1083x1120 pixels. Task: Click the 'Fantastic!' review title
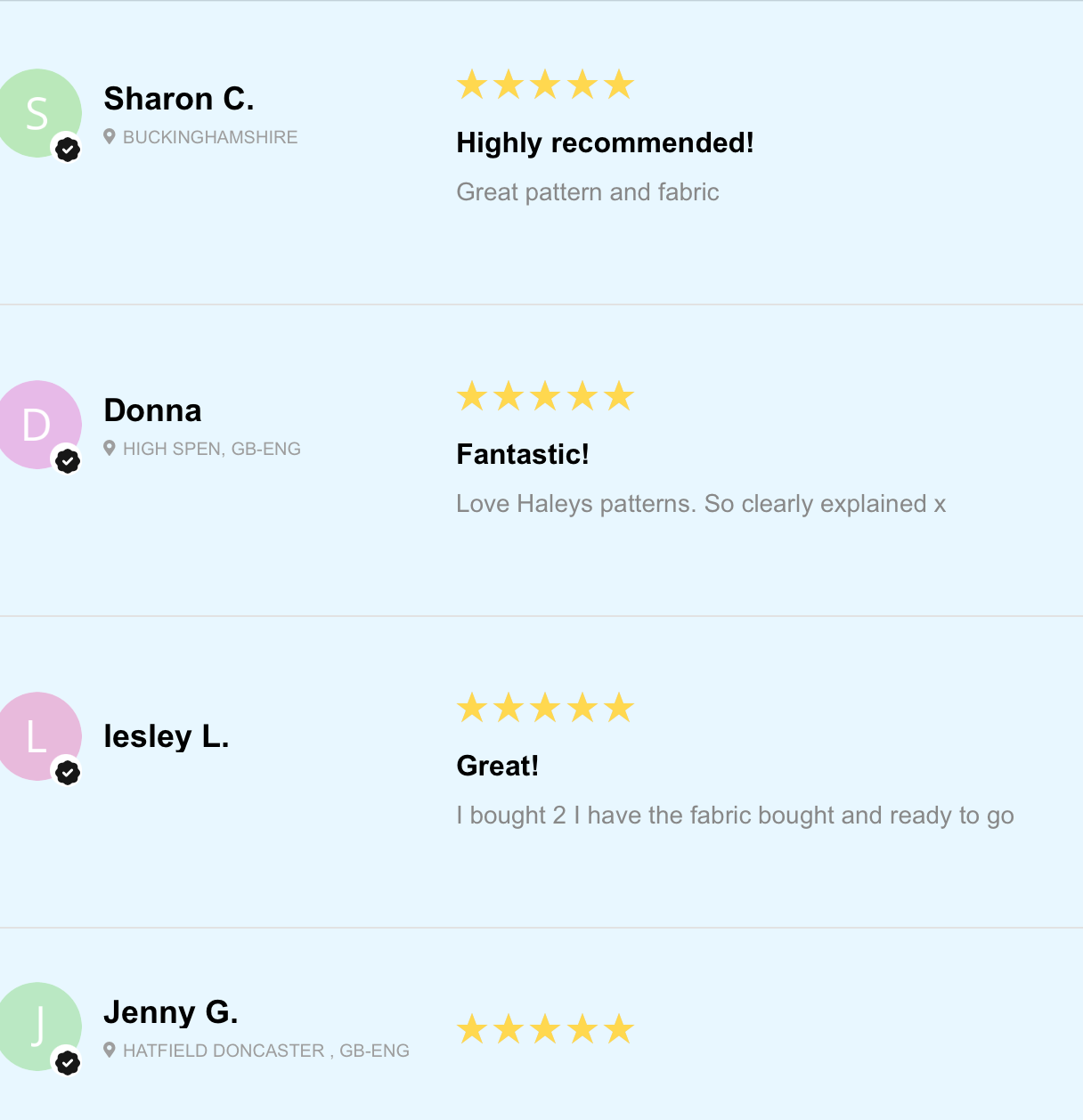pyautogui.click(x=523, y=455)
